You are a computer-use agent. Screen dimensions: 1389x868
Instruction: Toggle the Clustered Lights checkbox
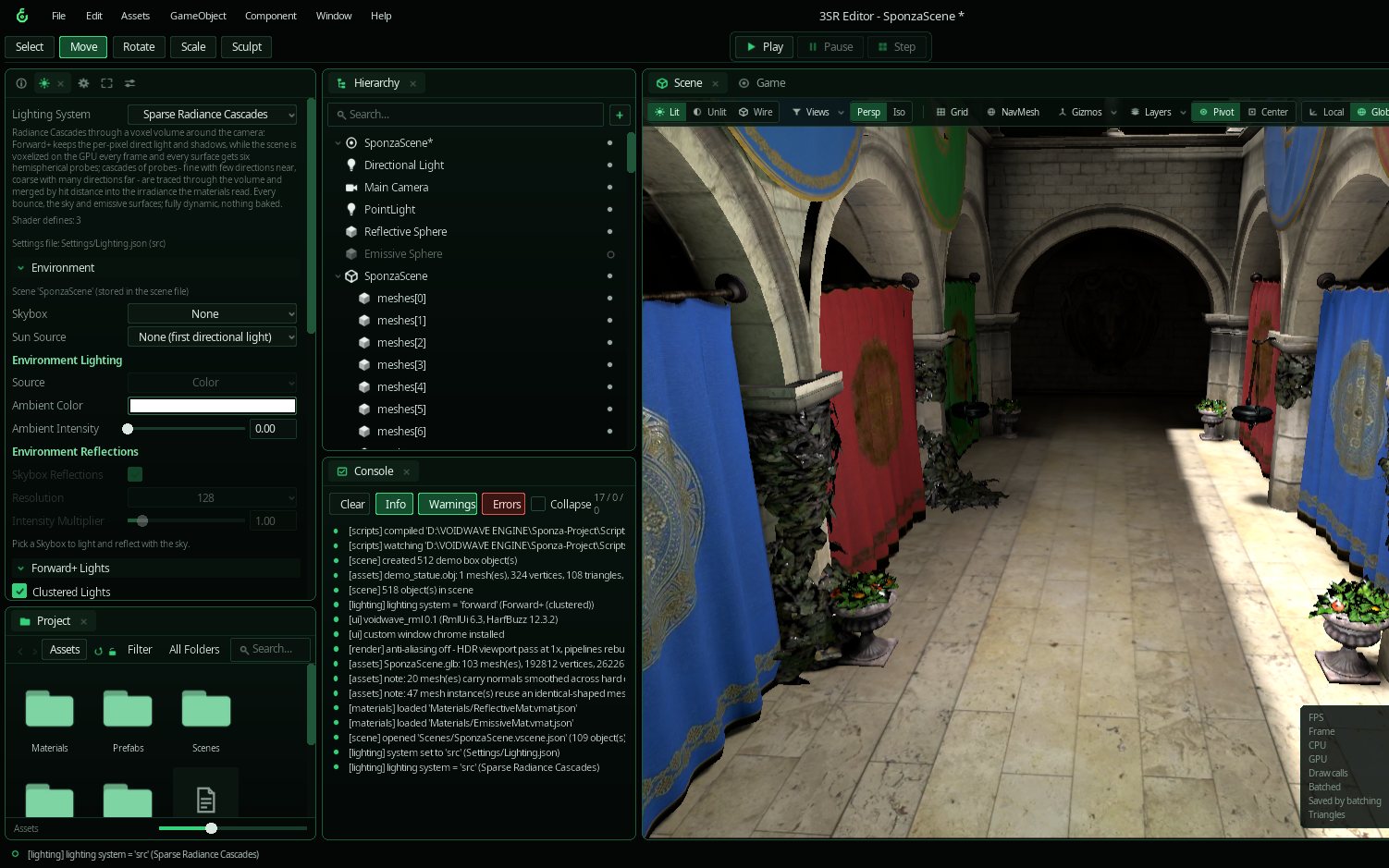(x=19, y=591)
